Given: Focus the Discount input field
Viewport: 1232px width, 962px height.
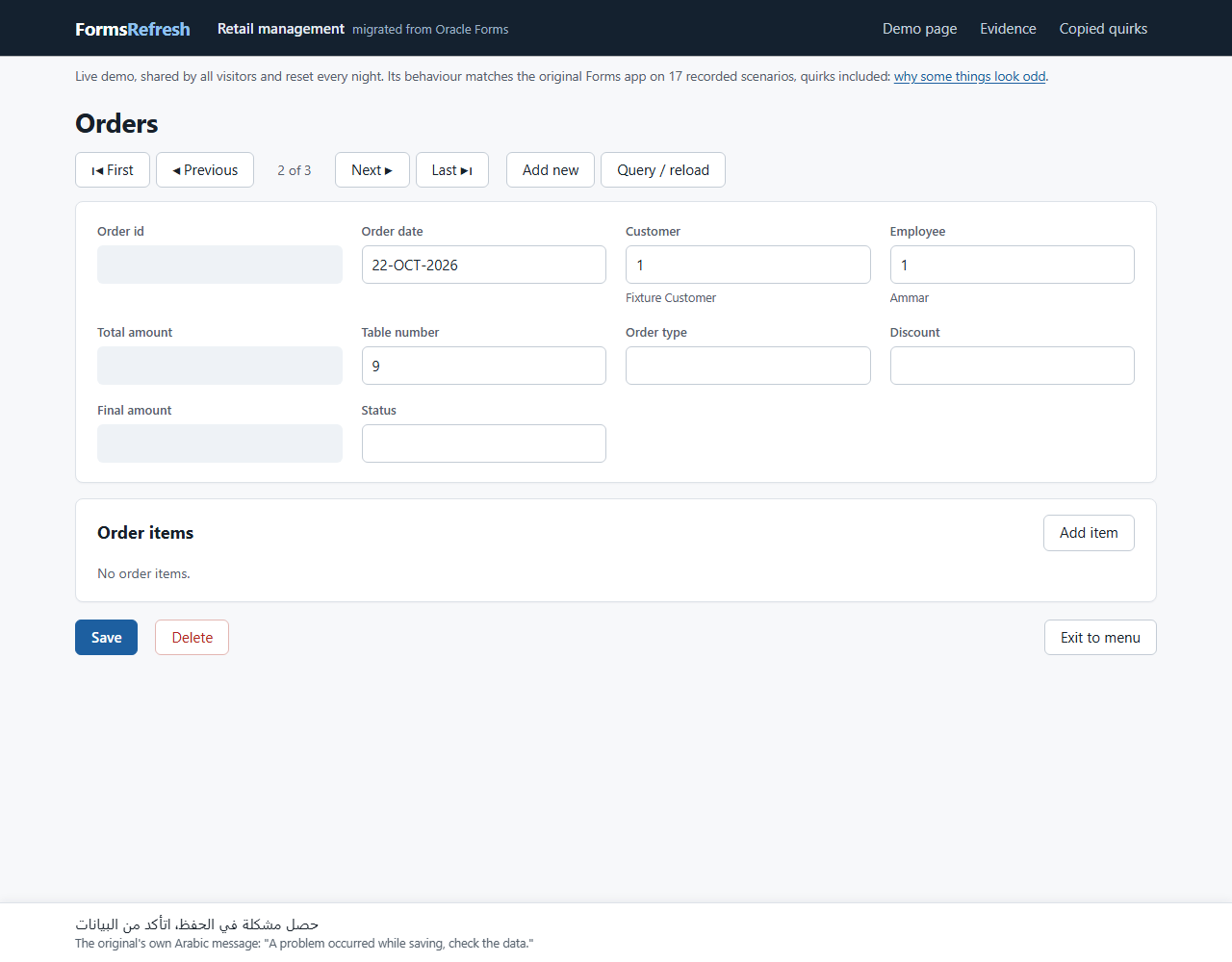Looking at the screenshot, I should [x=1013, y=366].
